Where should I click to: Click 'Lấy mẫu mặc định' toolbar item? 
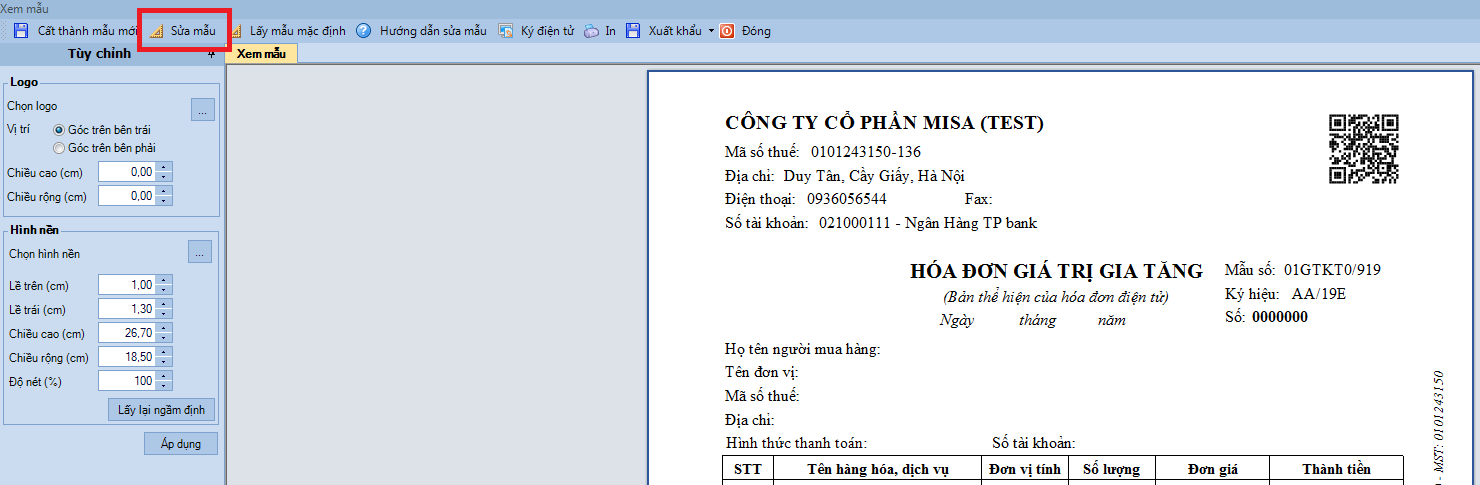point(289,31)
